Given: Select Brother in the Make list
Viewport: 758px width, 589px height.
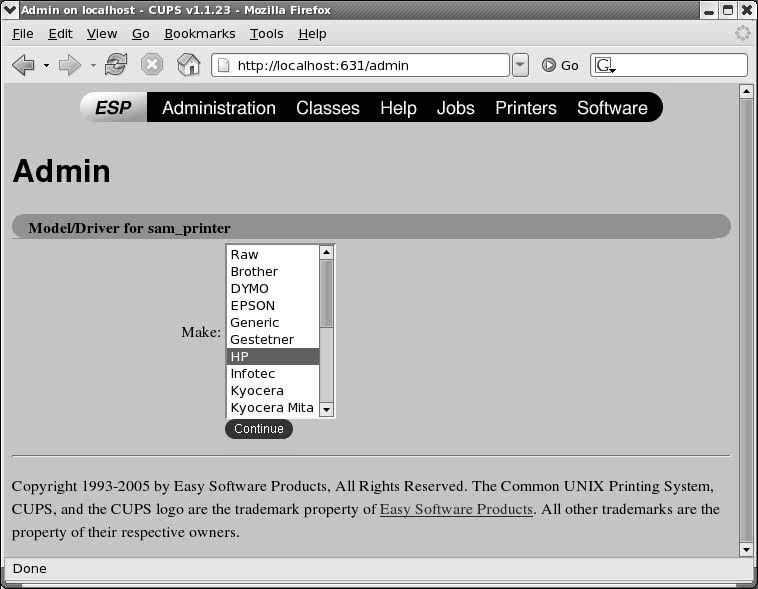Looking at the screenshot, I should click(x=273, y=271).
